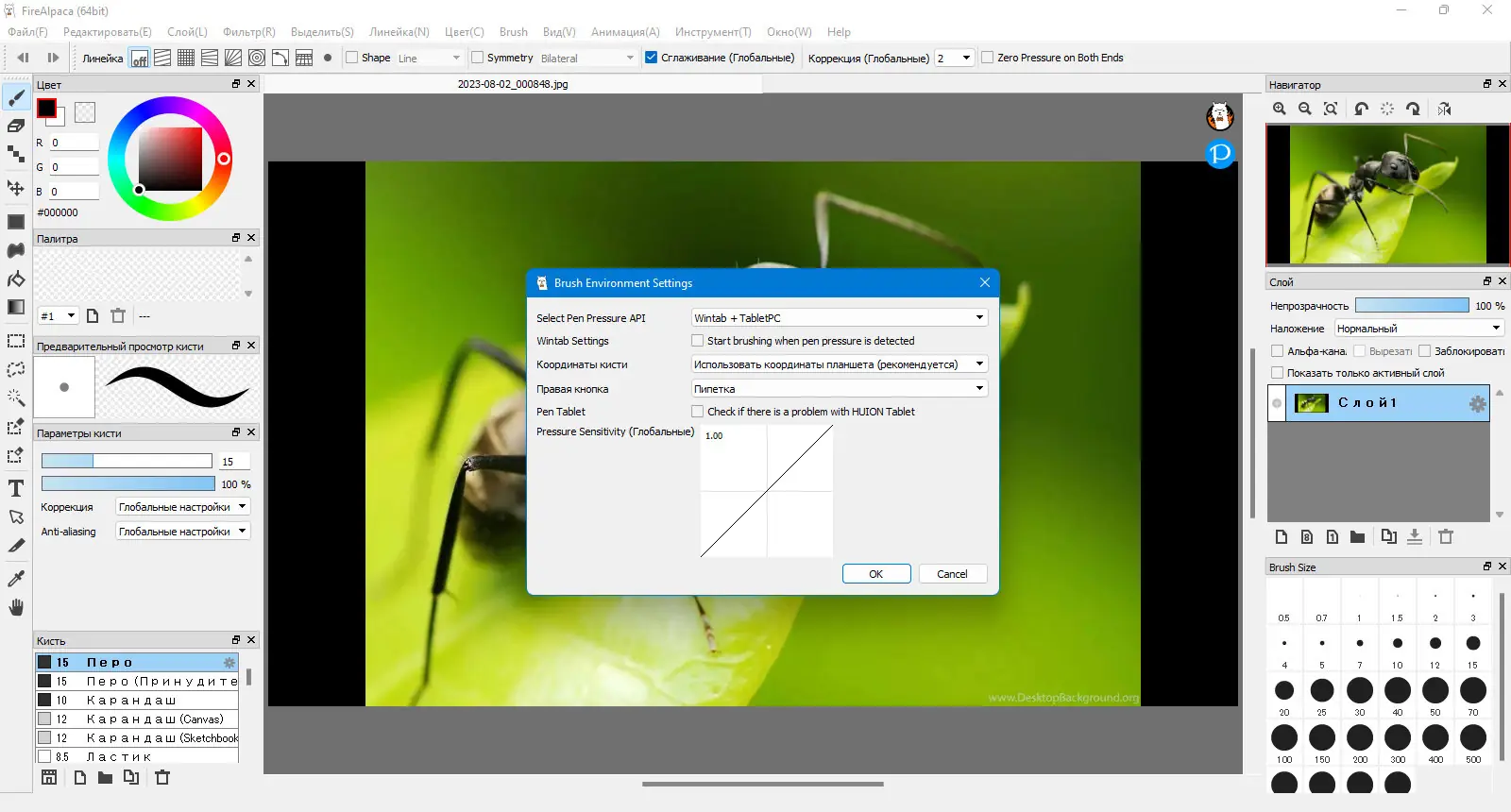This screenshot has width=1511, height=812.
Task: Open the Файл(F) menu
Action: pos(27,32)
